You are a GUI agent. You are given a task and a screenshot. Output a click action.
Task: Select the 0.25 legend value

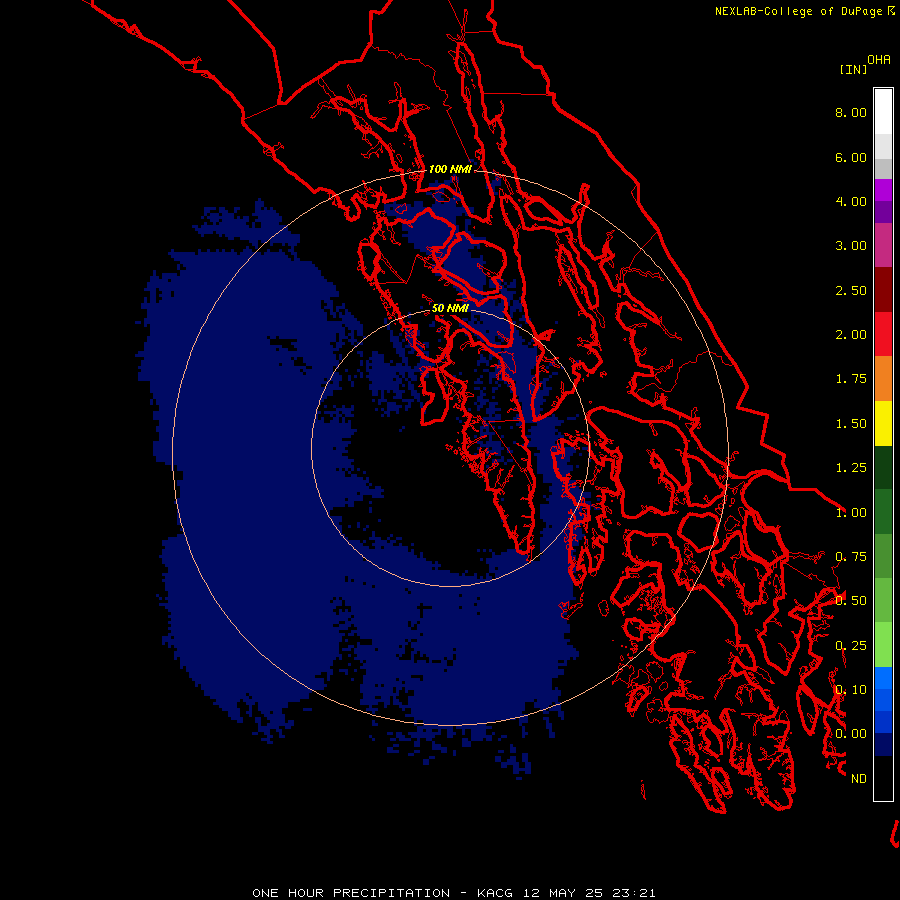(x=851, y=646)
